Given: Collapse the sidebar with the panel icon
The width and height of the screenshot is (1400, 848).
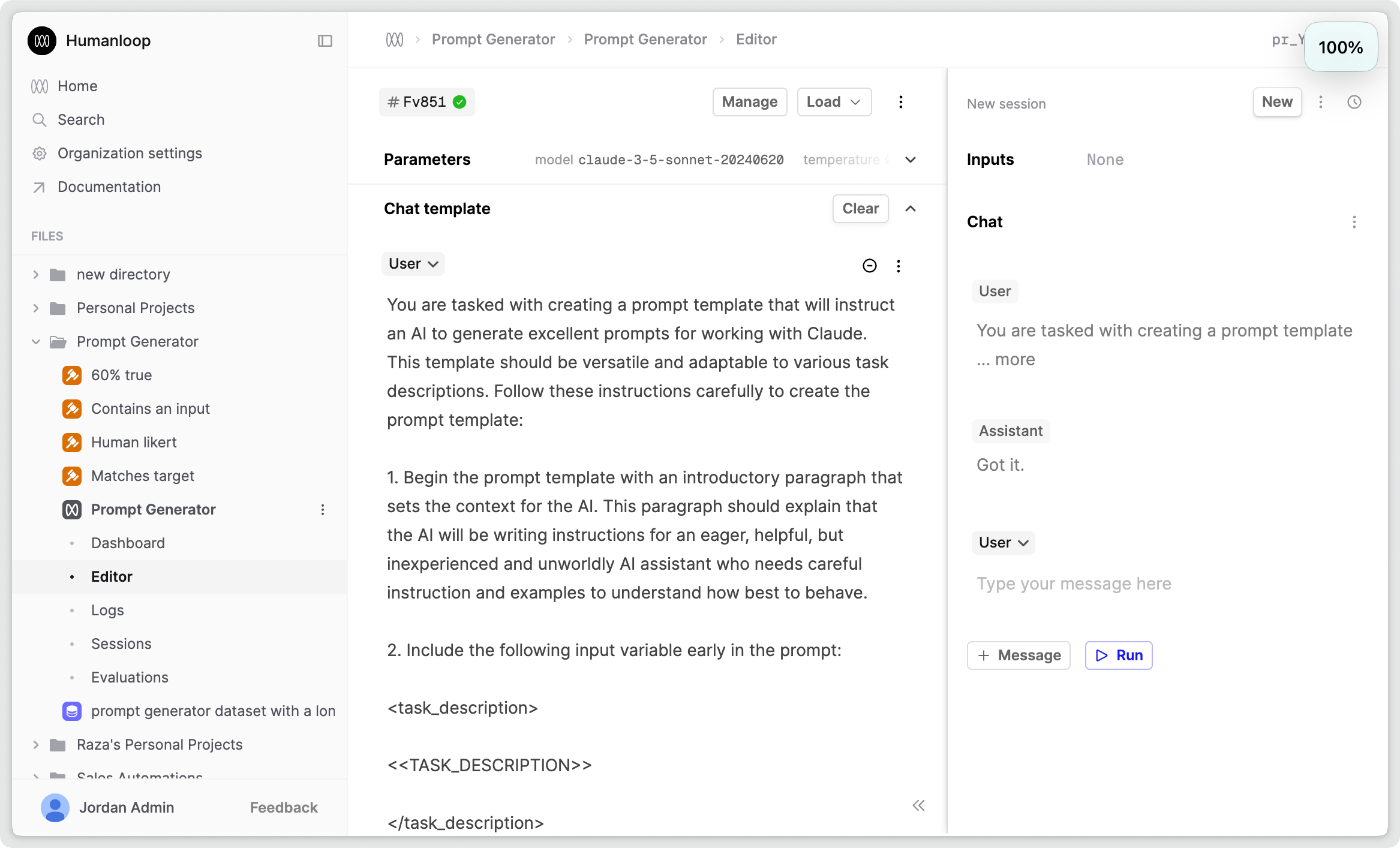Looking at the screenshot, I should (x=325, y=41).
